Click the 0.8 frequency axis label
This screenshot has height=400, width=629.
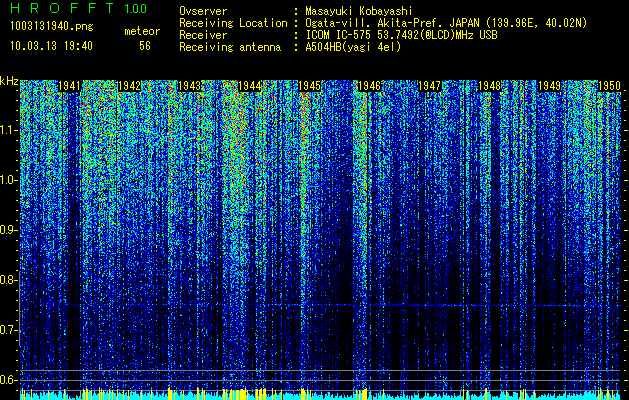(x=8, y=280)
